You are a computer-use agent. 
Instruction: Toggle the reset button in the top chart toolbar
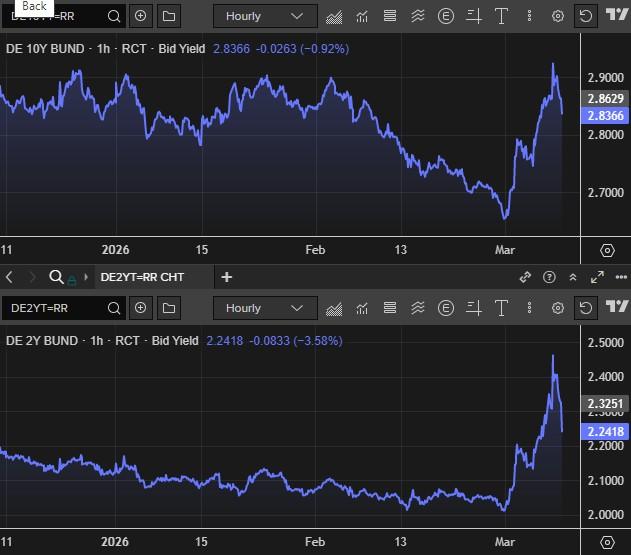point(586,16)
